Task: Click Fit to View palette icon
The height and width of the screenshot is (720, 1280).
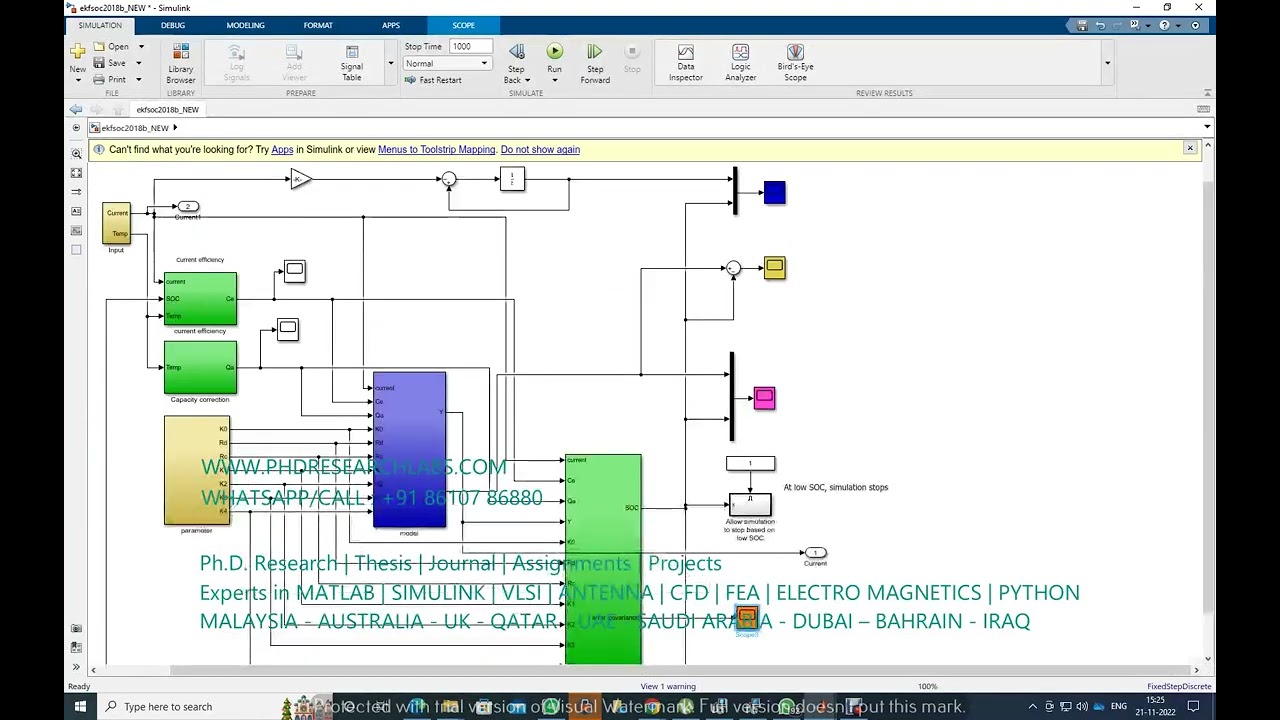Action: pos(76,173)
